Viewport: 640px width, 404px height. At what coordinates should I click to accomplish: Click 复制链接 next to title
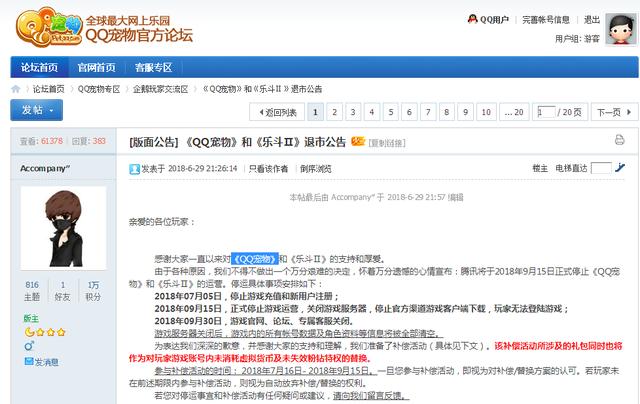[x=387, y=143]
